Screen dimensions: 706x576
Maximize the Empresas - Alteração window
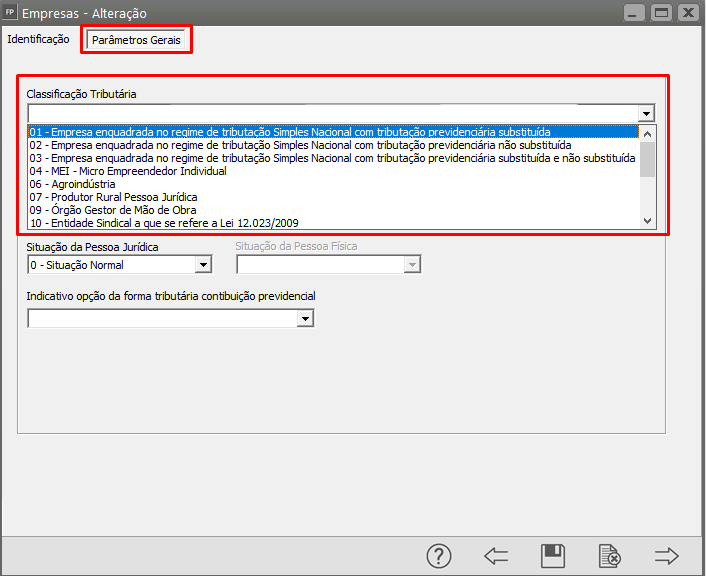tap(661, 13)
